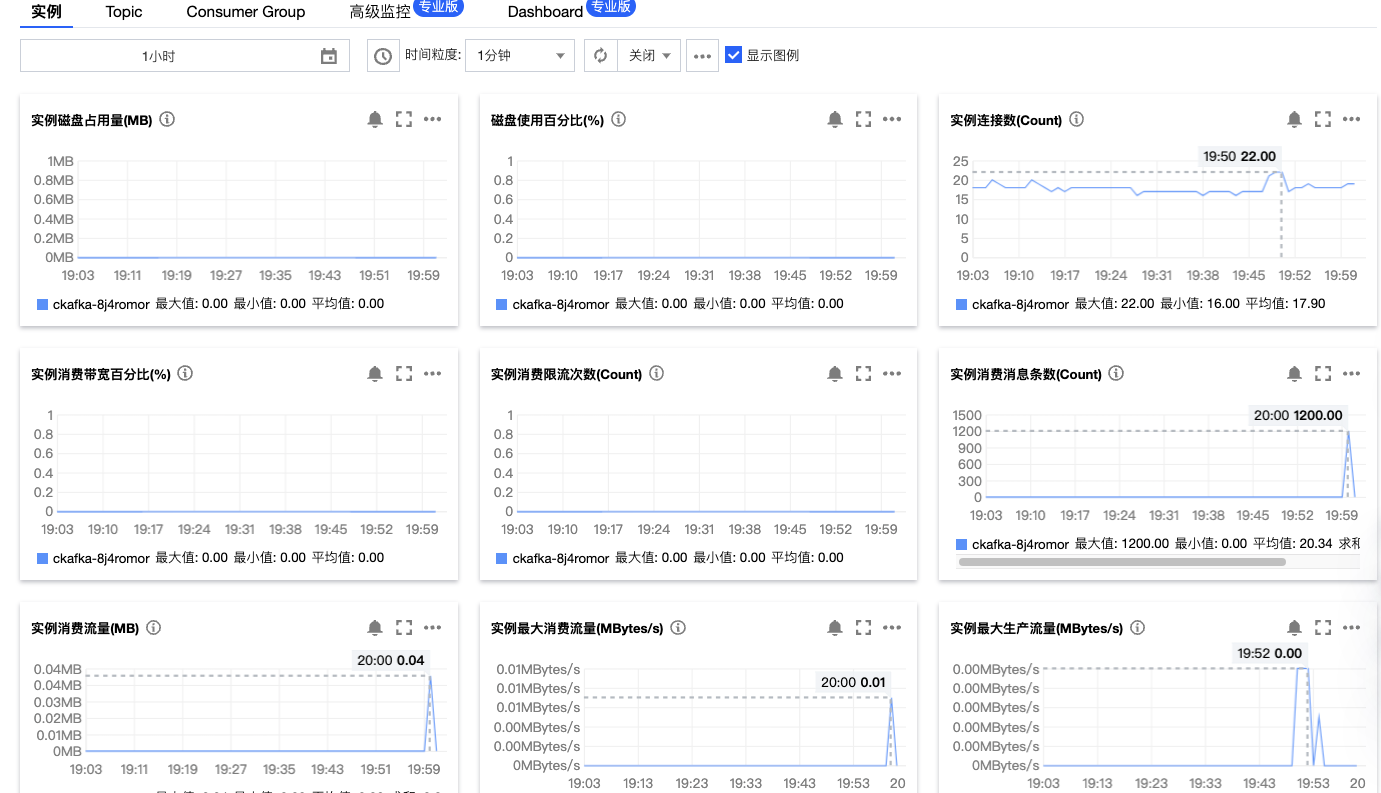Uncheck the 显示图例 checkbox
Viewport: 1381px width, 793px height.
click(733, 55)
